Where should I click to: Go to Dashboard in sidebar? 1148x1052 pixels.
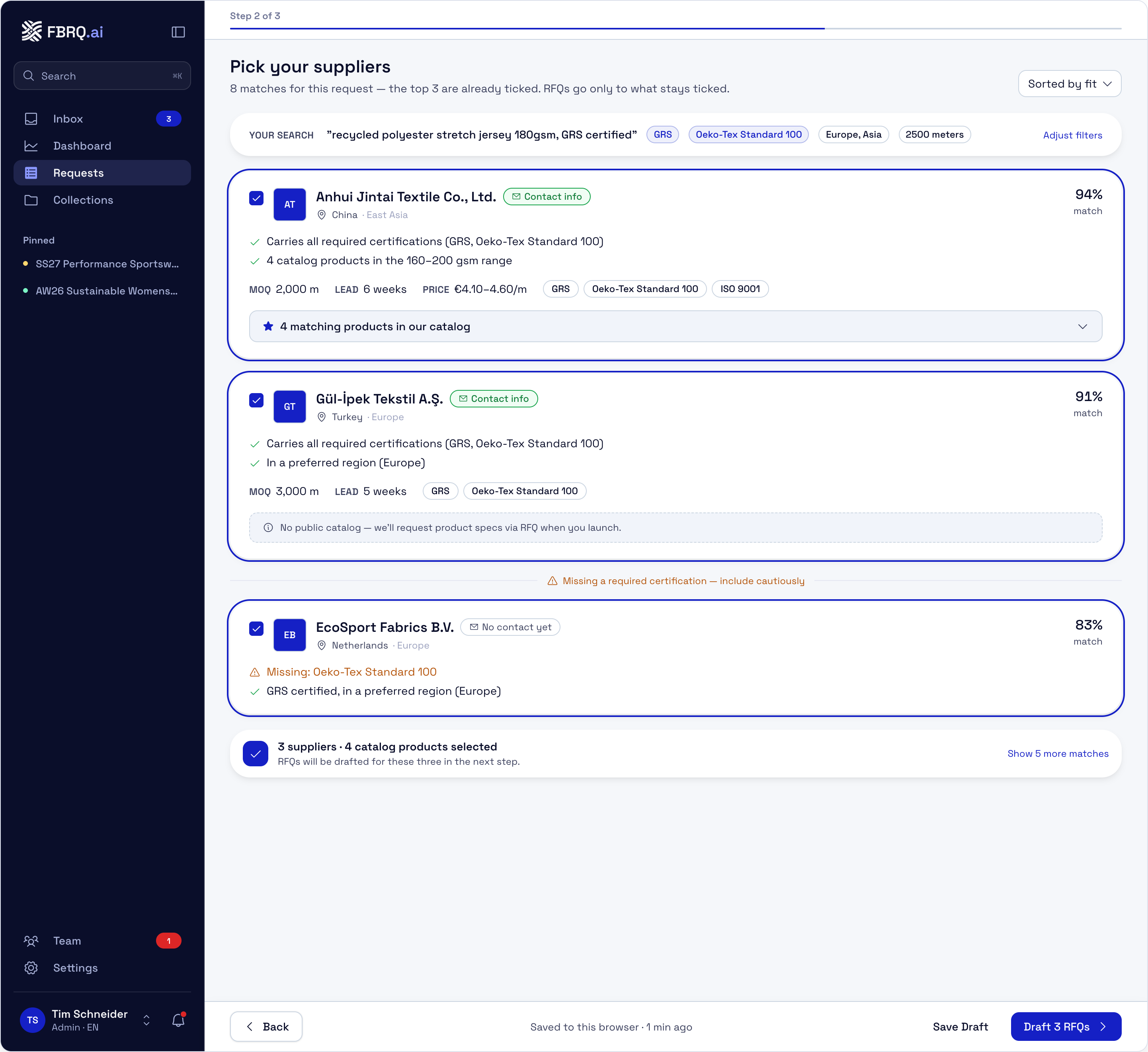(103, 146)
